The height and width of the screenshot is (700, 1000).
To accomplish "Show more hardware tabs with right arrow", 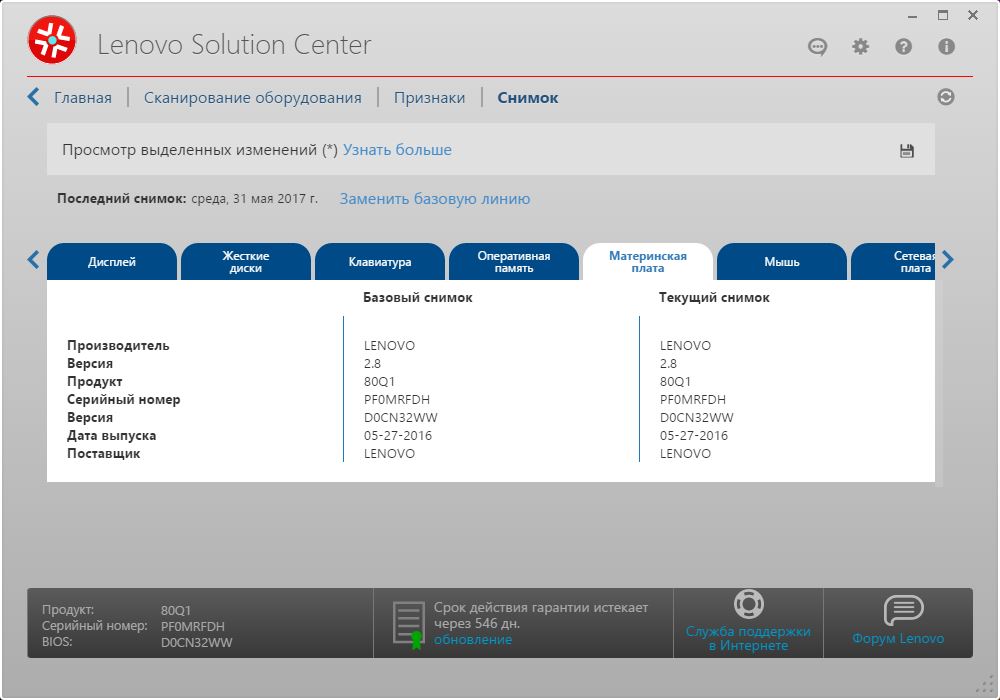I will coord(948,259).
